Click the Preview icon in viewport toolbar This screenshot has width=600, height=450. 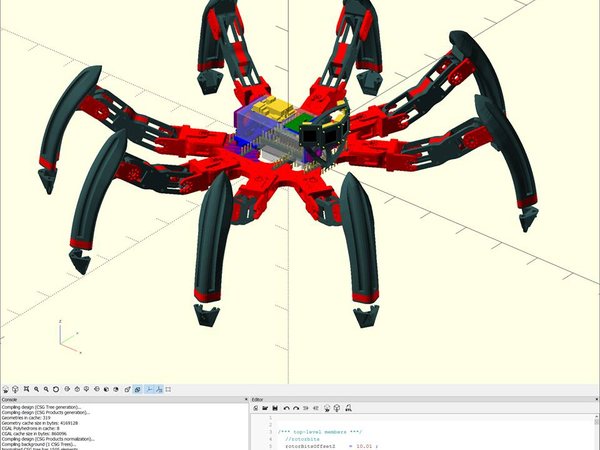tap(6, 389)
